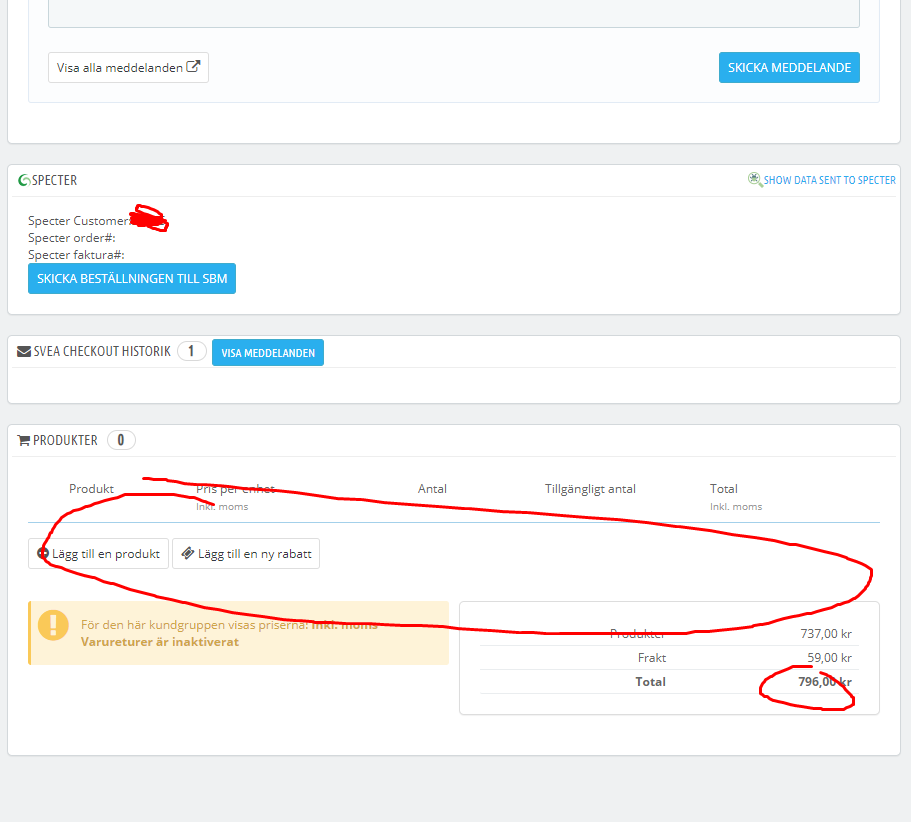
Task: Click the message text area above Skicka meddelande
Action: pos(454,13)
